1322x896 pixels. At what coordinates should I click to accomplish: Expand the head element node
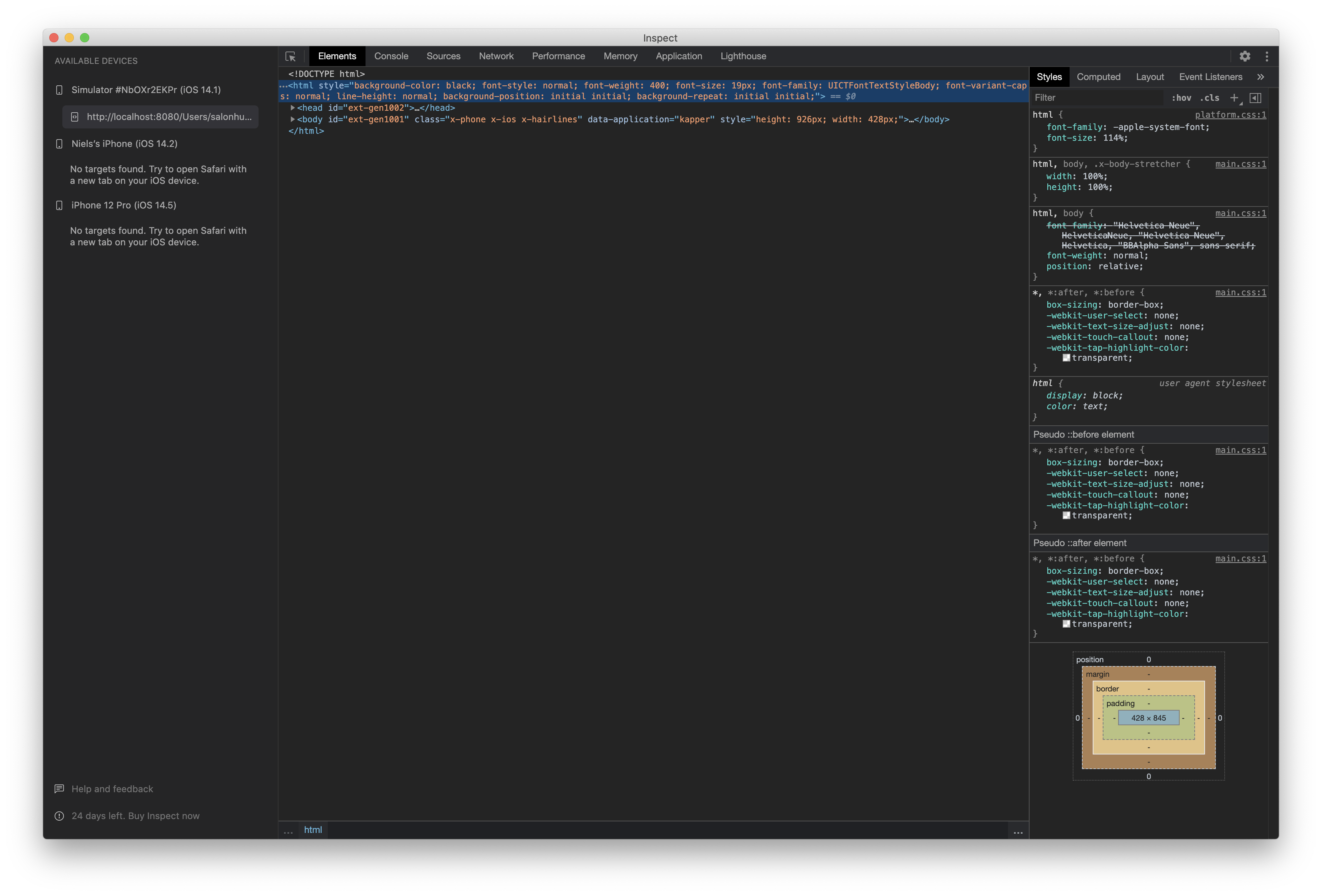292,107
